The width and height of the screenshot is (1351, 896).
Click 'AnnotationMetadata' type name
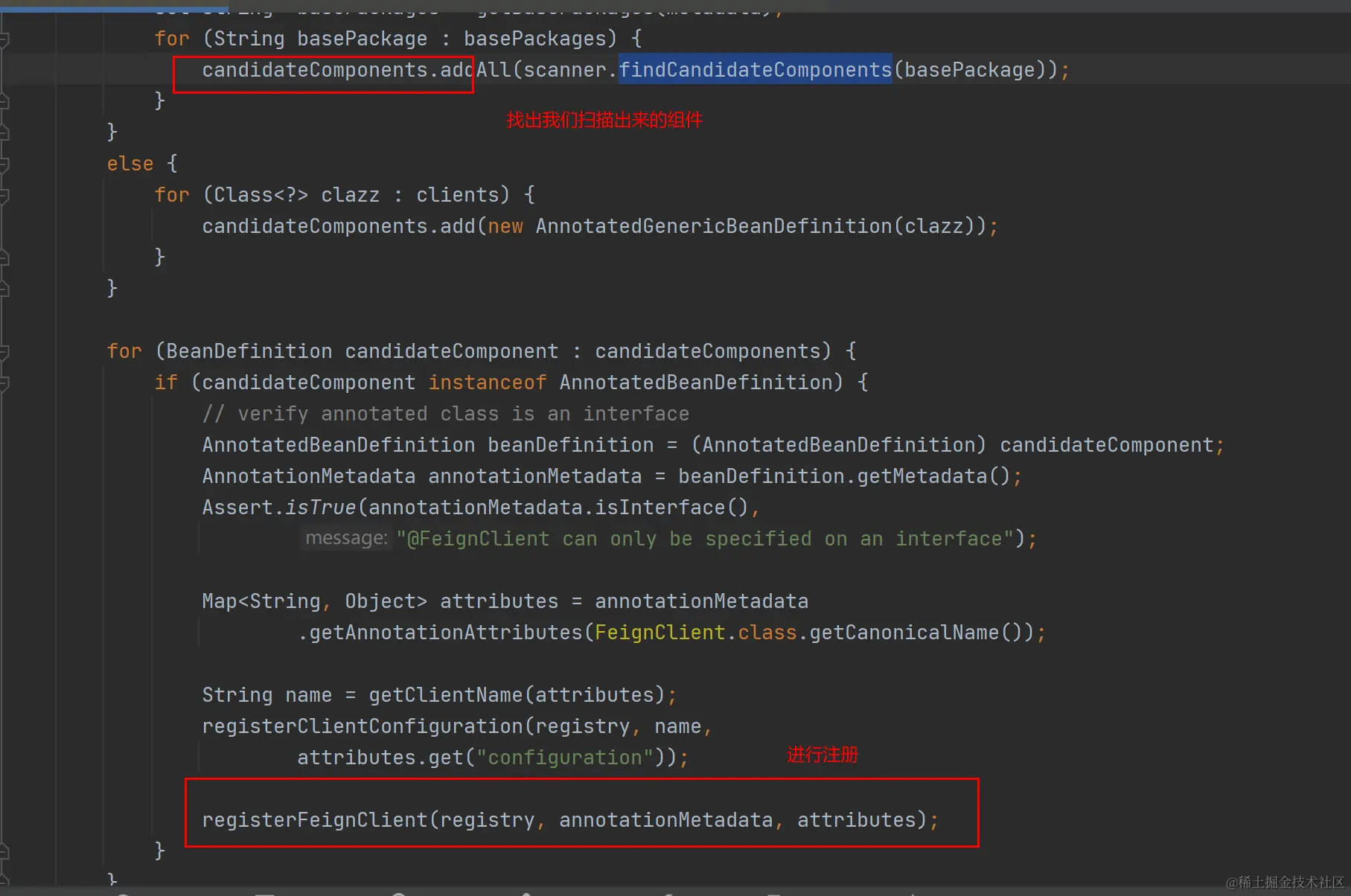309,476
